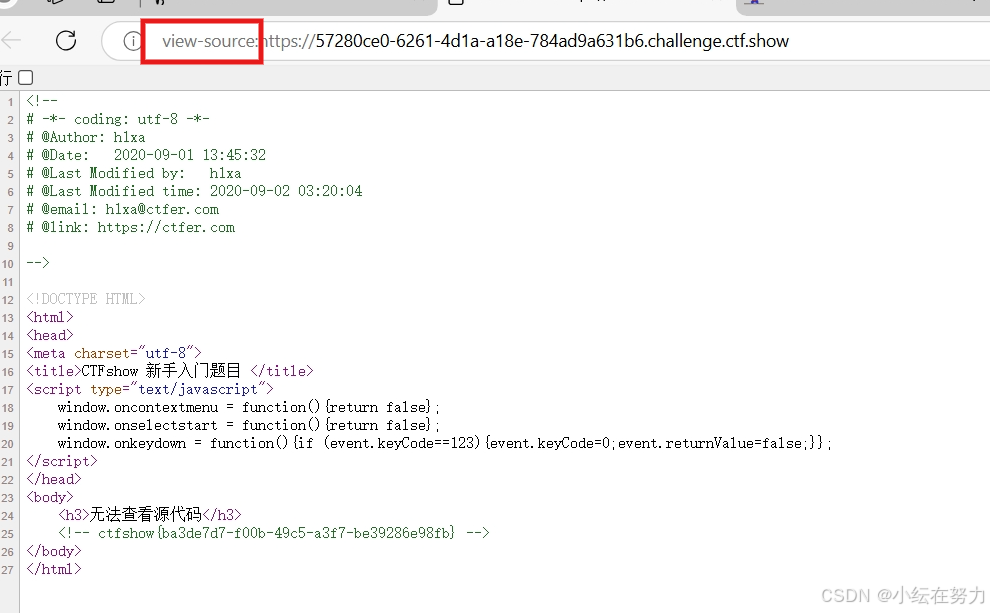Click the window.oncontextmenu code line

point(248,407)
